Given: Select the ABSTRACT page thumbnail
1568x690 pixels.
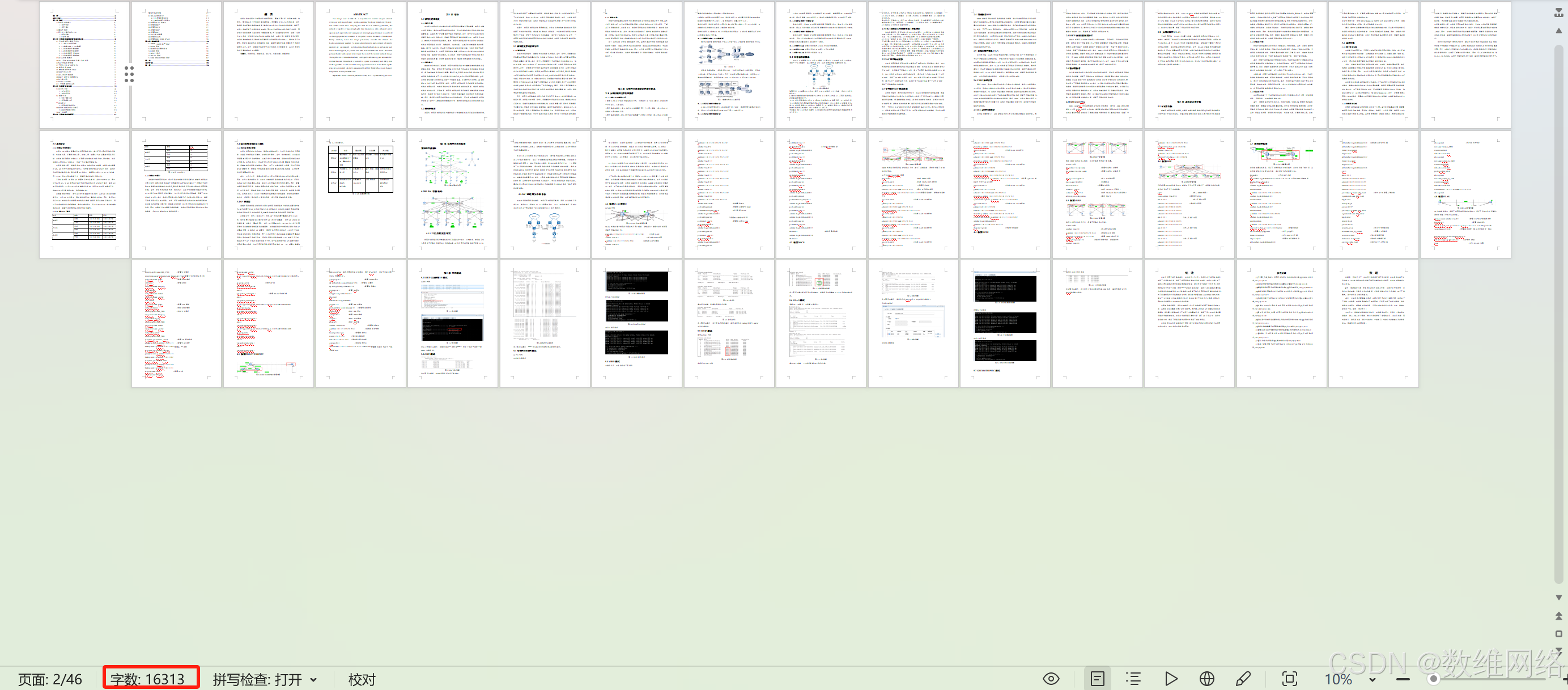Looking at the screenshot, I should click(x=360, y=64).
